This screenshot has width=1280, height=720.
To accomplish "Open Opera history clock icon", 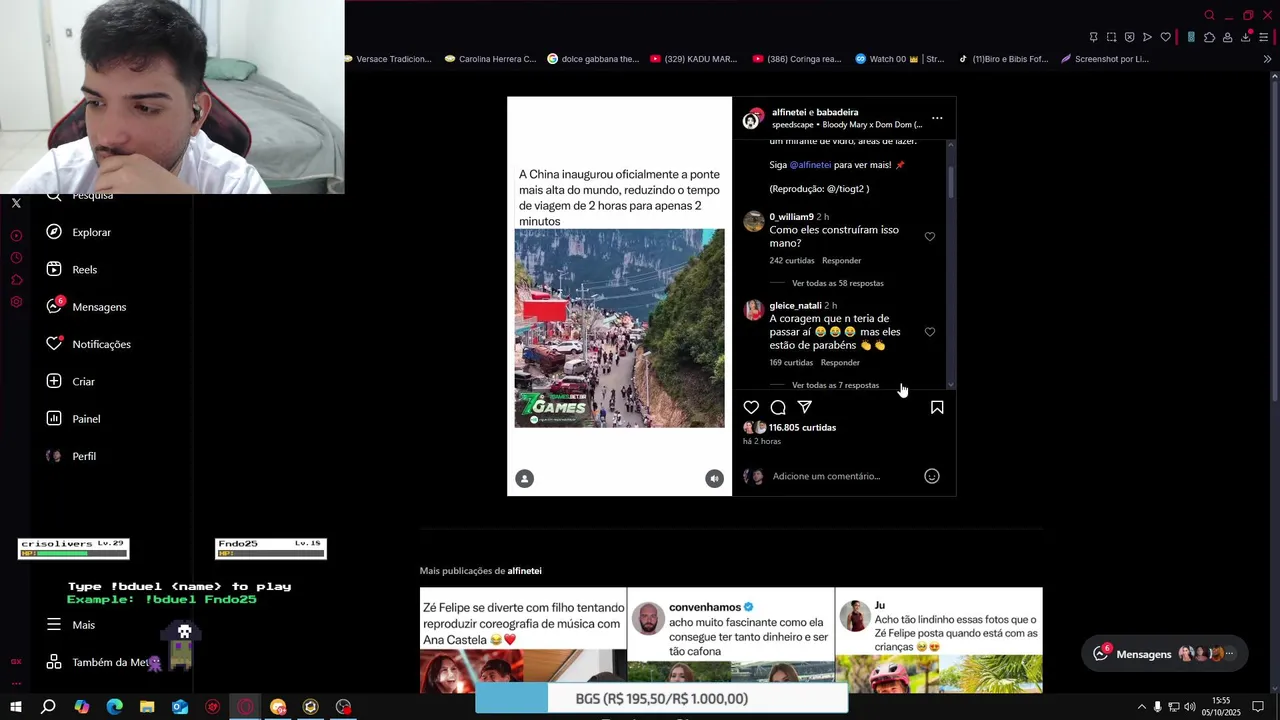I will tap(16, 258).
